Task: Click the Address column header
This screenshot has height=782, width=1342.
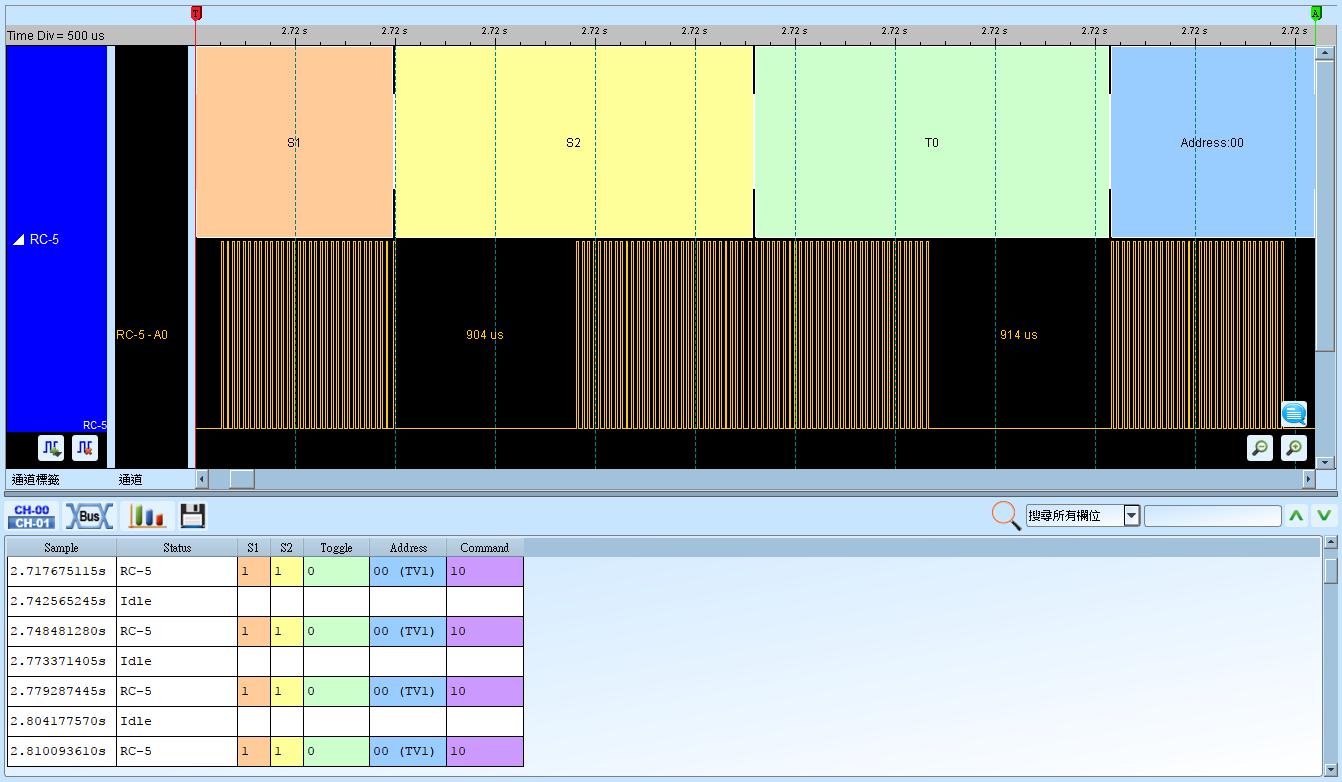Action: pos(408,547)
